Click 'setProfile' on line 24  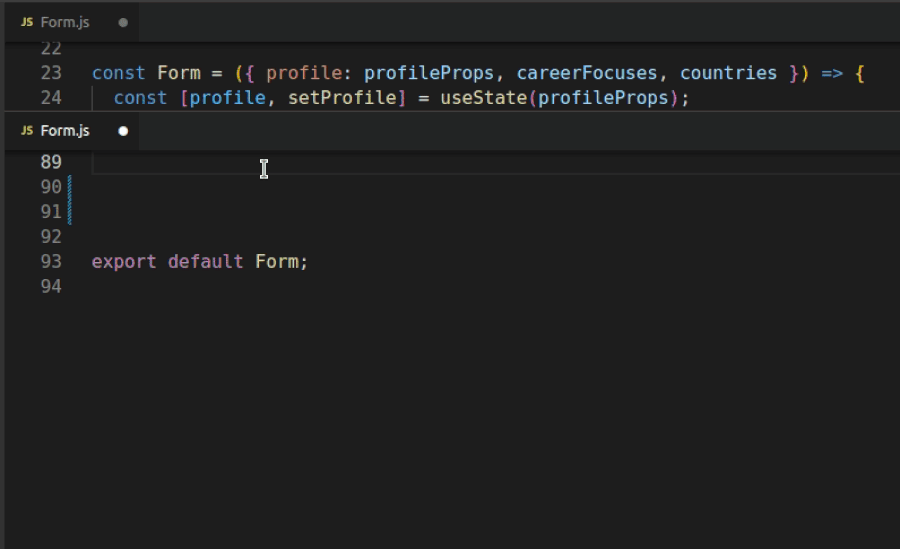click(x=342, y=98)
